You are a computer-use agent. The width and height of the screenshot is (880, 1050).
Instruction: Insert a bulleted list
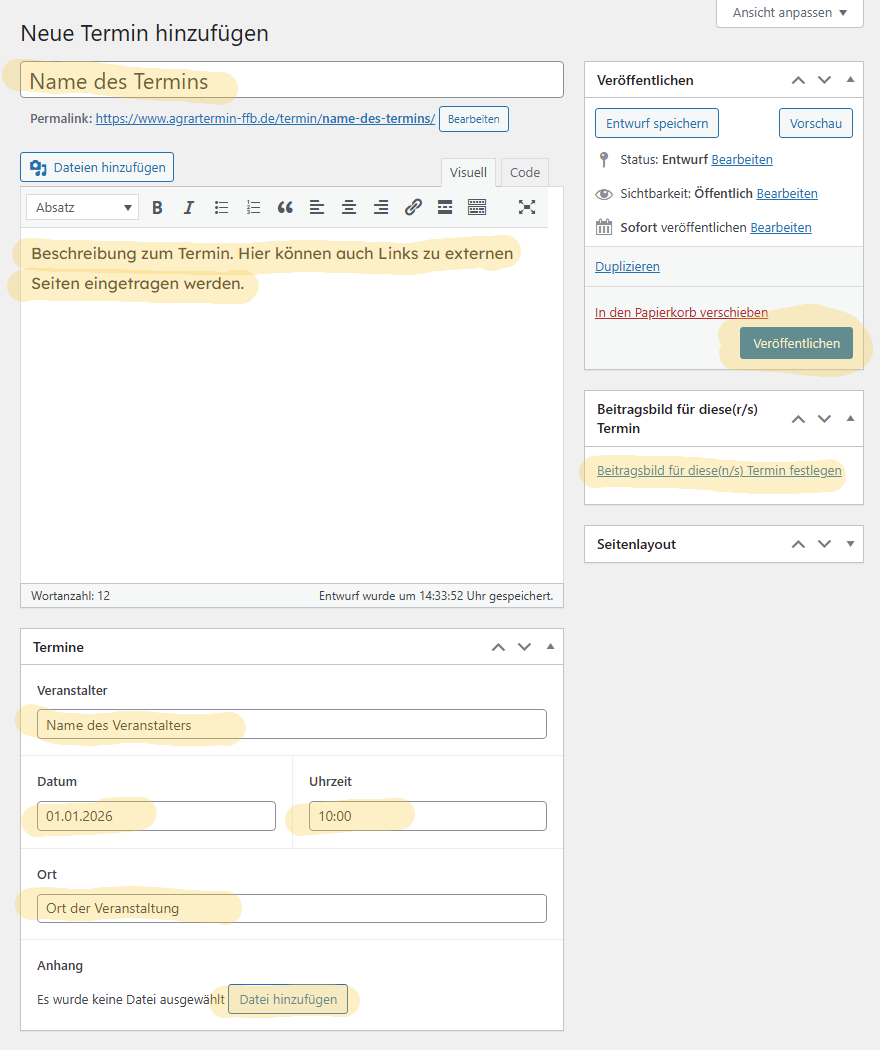click(221, 208)
